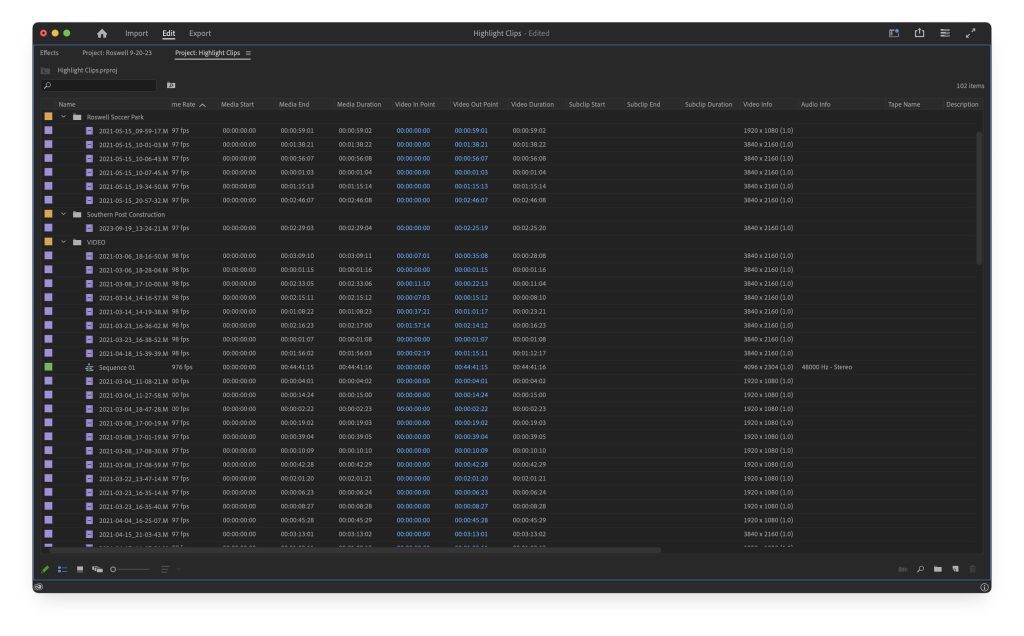
Task: Click the horizontal scrollbar under the list
Action: (355, 550)
